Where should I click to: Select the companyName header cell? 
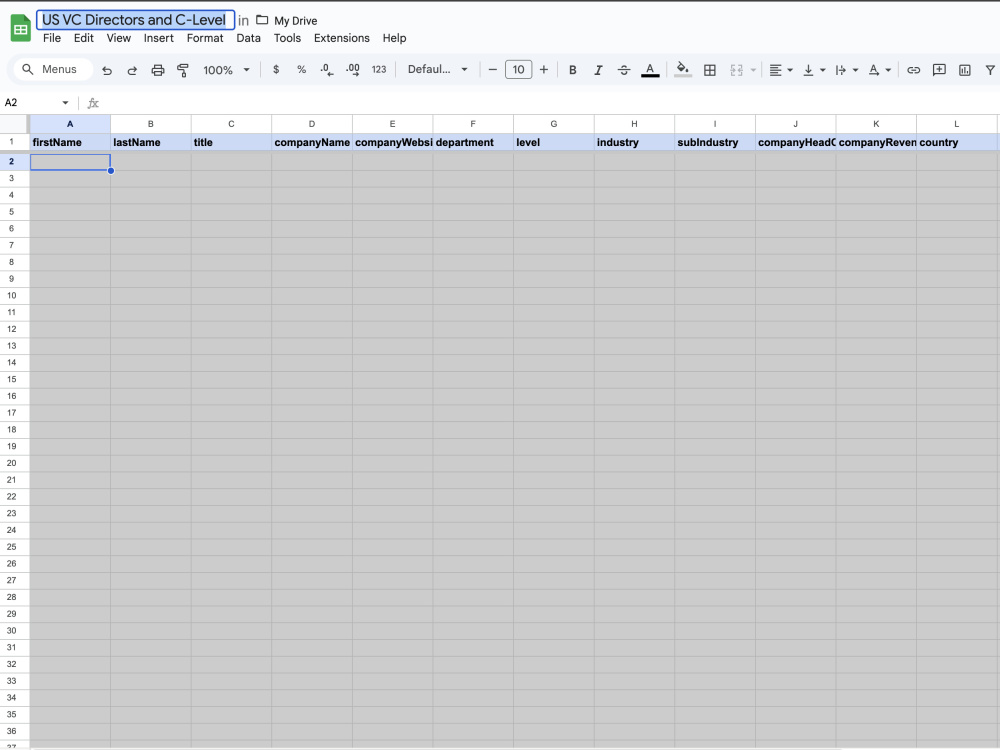pos(312,142)
